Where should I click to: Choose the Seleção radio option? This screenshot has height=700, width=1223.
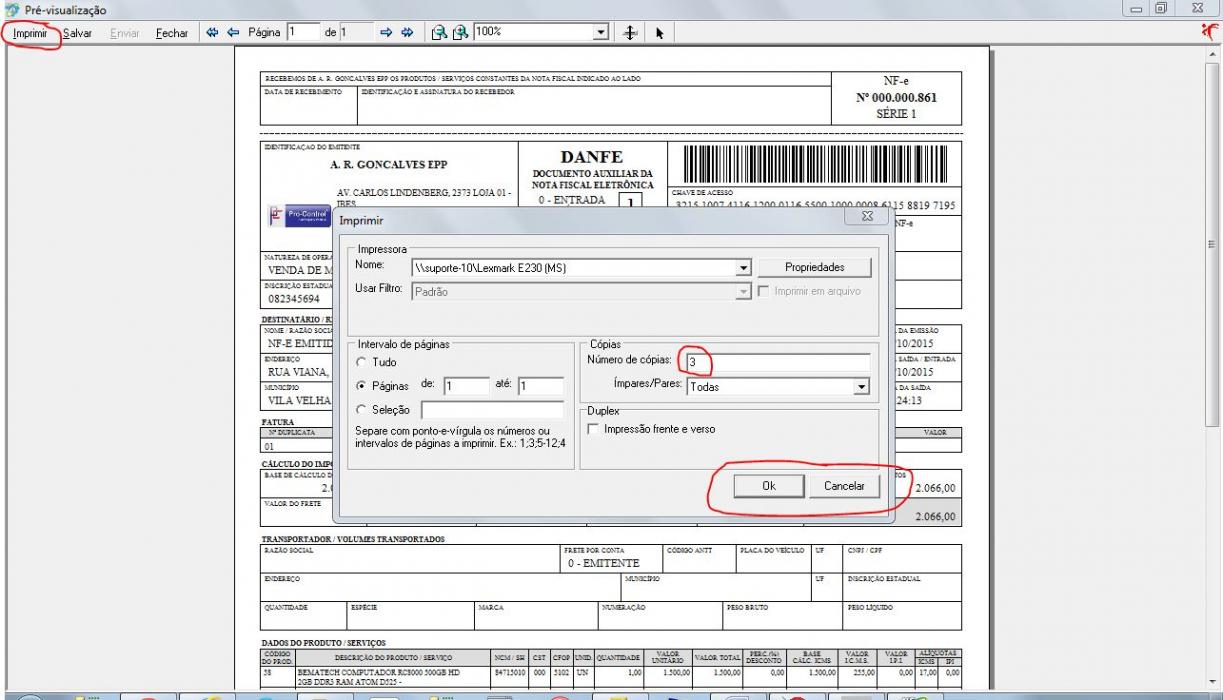click(361, 409)
